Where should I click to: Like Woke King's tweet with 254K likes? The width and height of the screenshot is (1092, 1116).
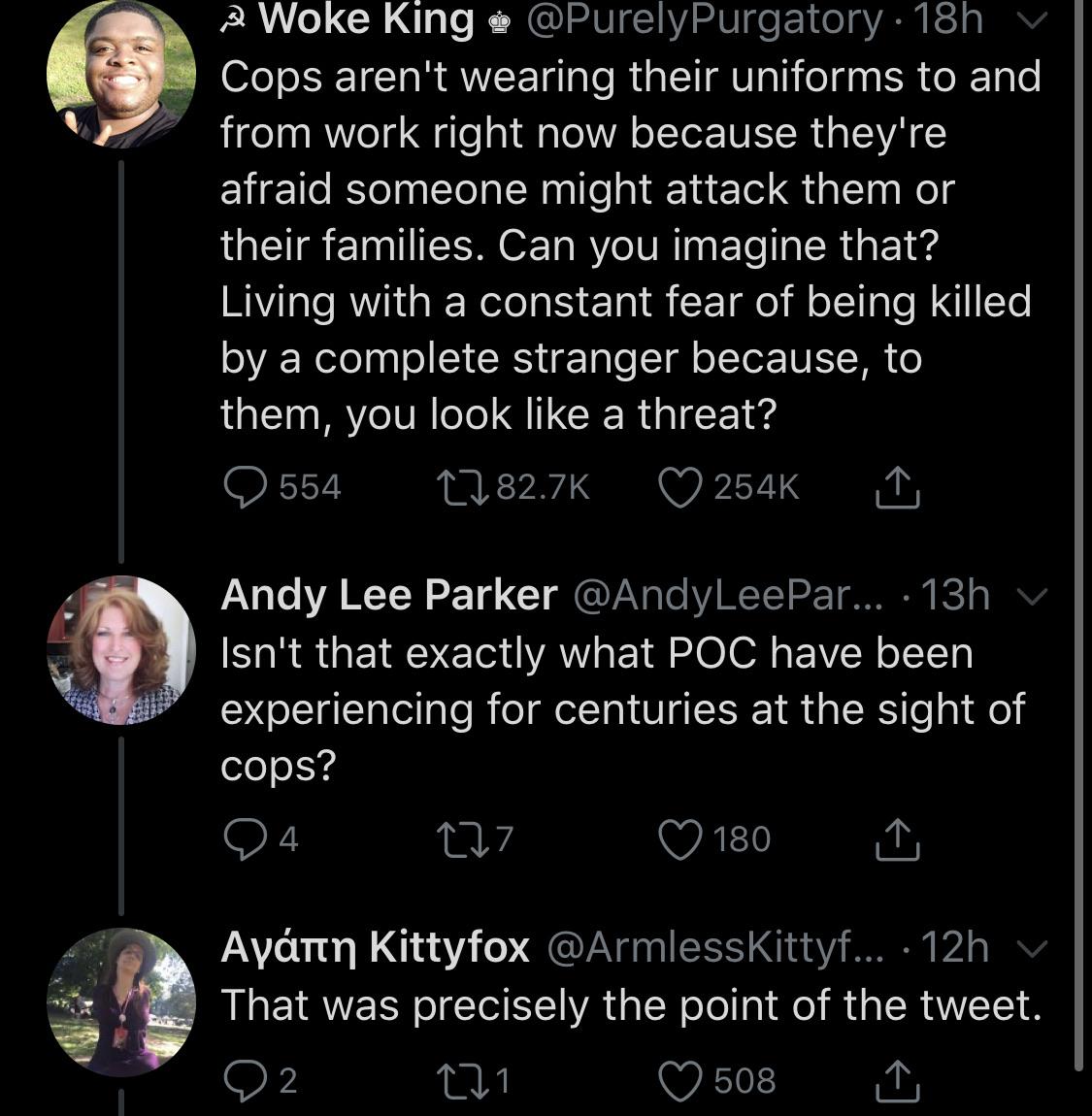click(x=680, y=487)
